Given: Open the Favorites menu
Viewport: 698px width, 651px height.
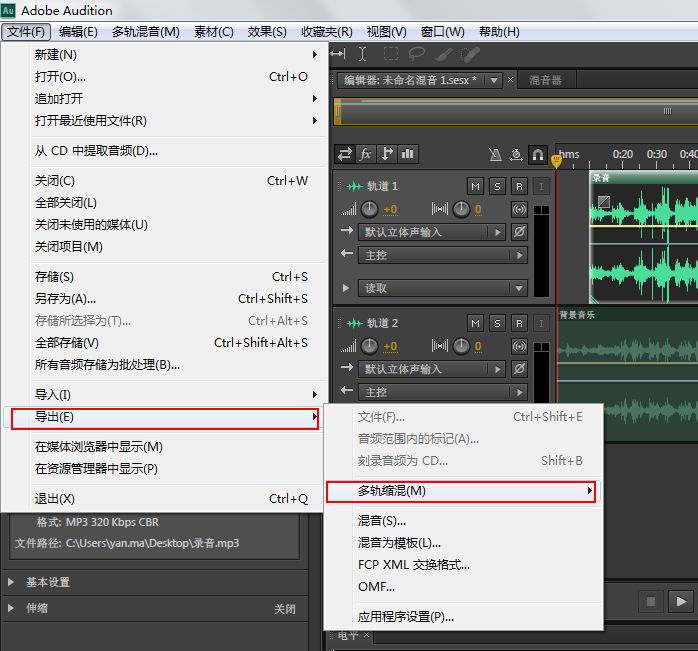Looking at the screenshot, I should coord(326,32).
